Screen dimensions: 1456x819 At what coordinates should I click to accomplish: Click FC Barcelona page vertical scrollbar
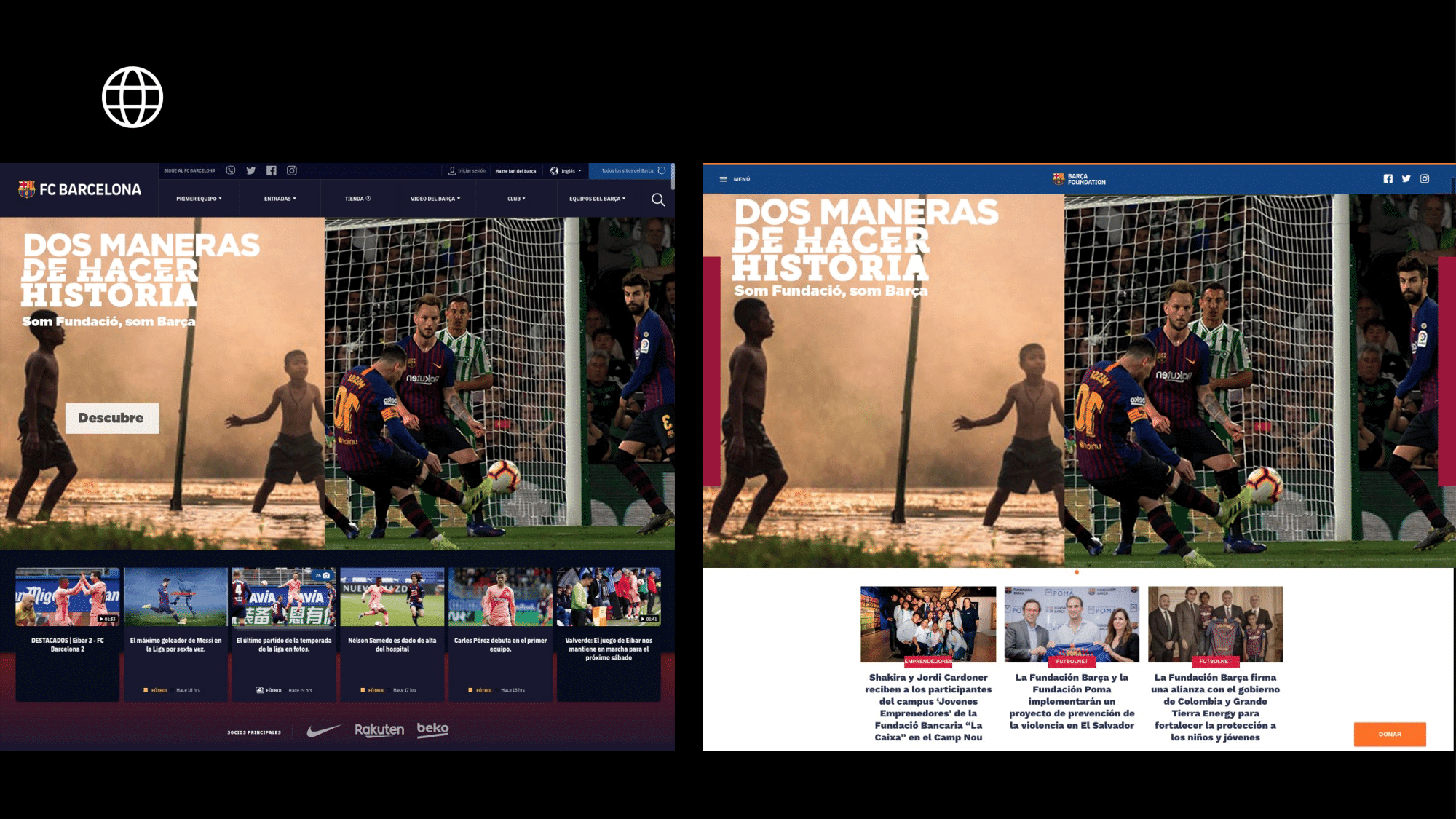coord(672,176)
